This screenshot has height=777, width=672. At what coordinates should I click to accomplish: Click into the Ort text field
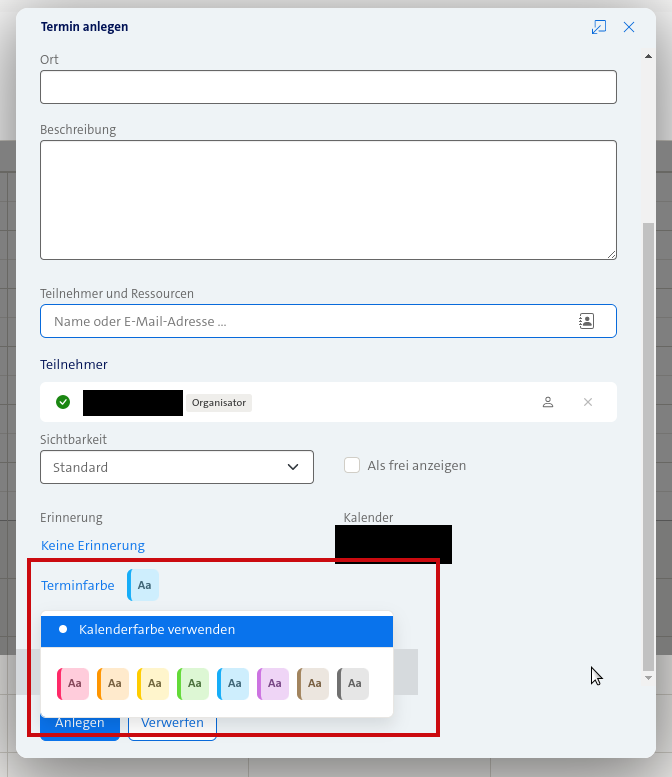coord(328,87)
